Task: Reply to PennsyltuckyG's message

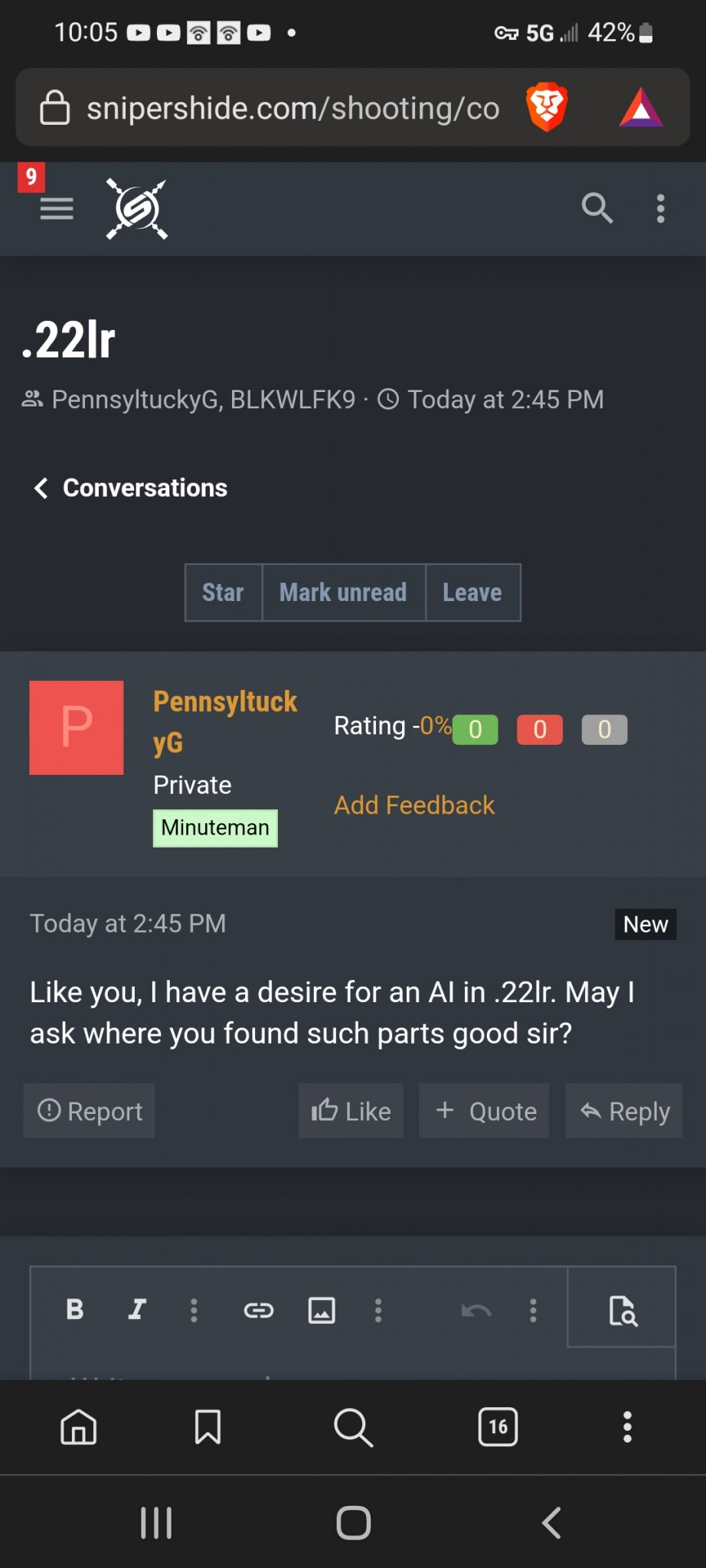Action: point(624,1111)
